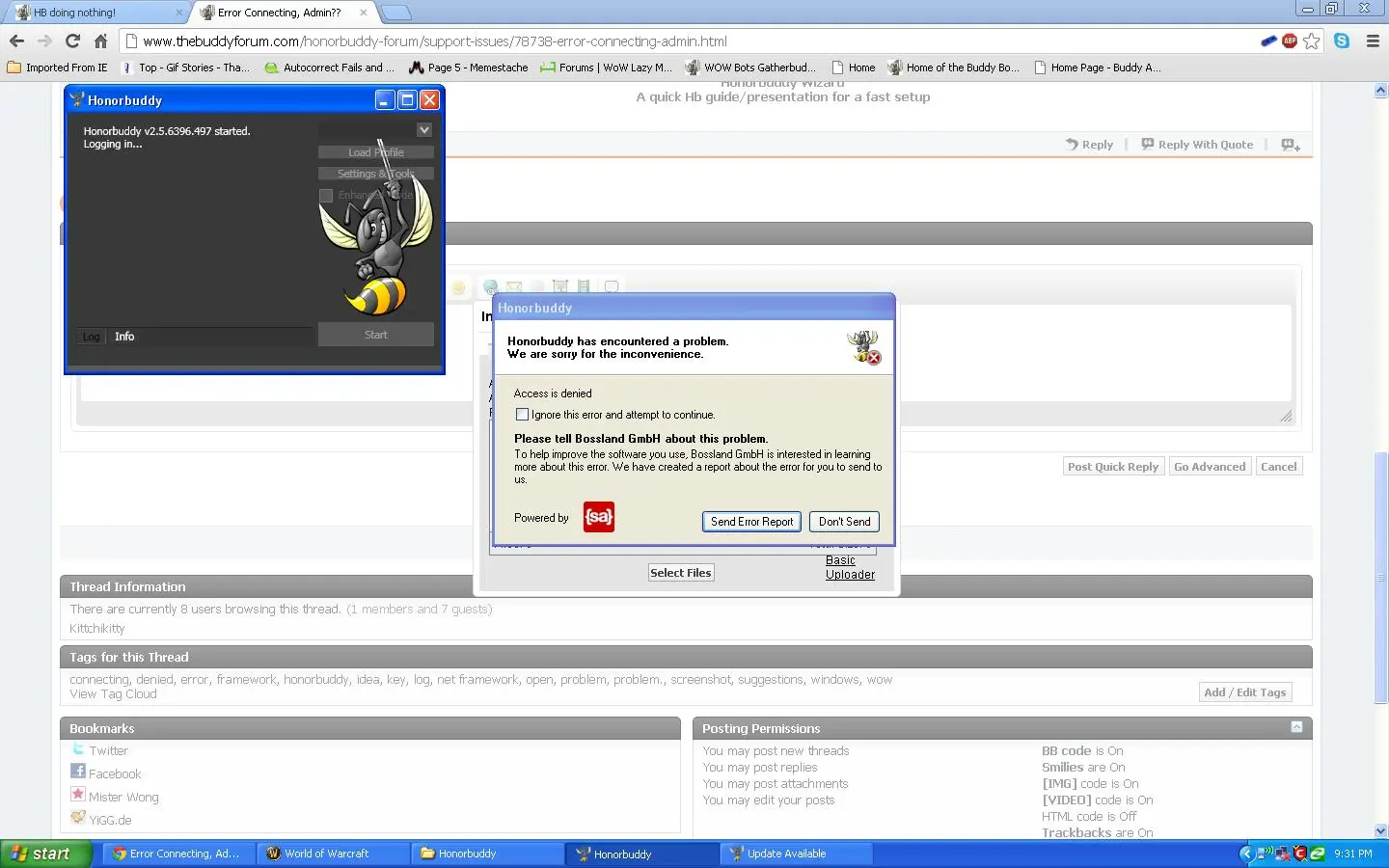
Task: Click Send Error Report button
Action: [x=751, y=522]
